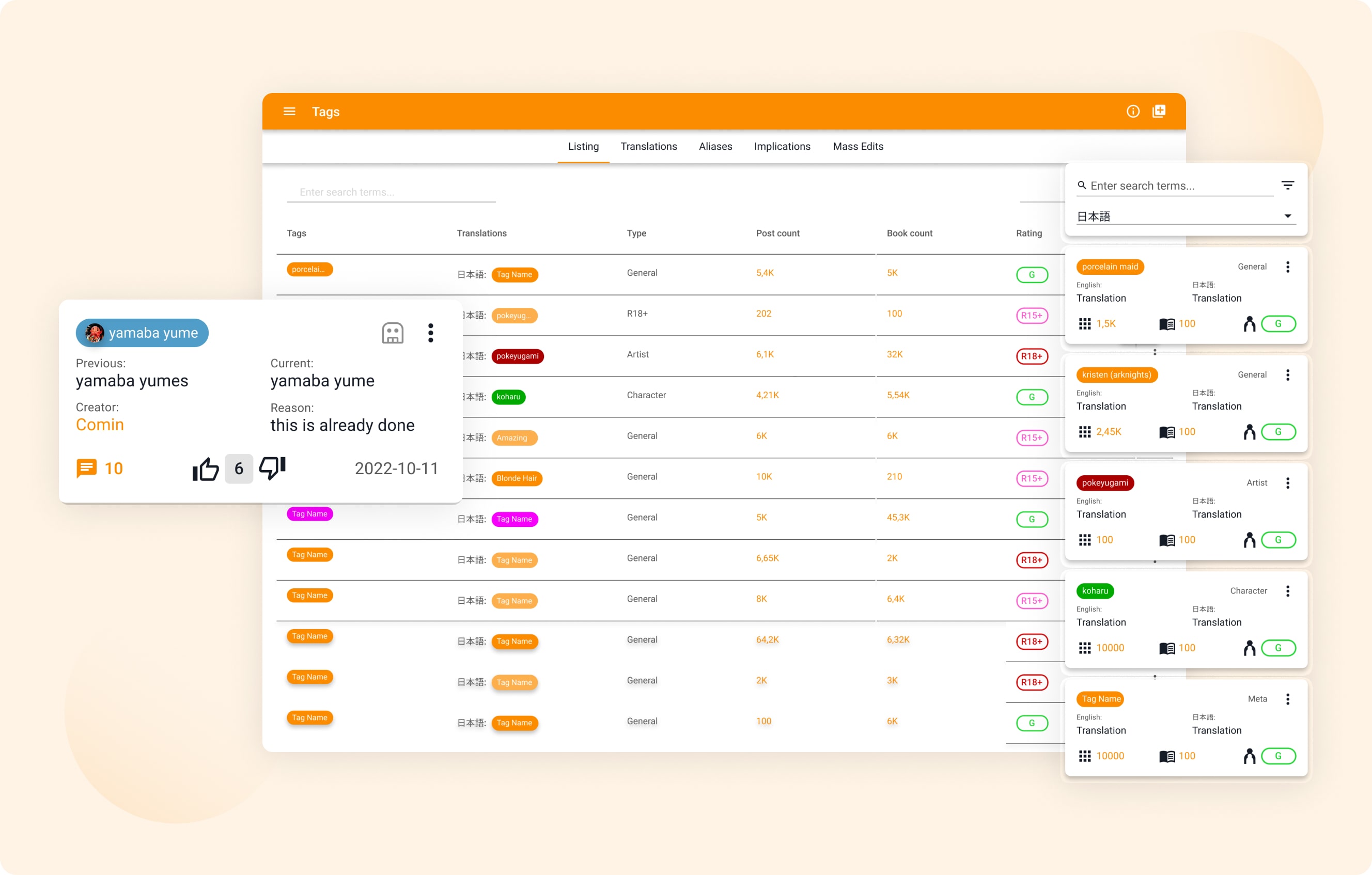Switch to the Translations tab
1372x875 pixels.
(x=648, y=146)
